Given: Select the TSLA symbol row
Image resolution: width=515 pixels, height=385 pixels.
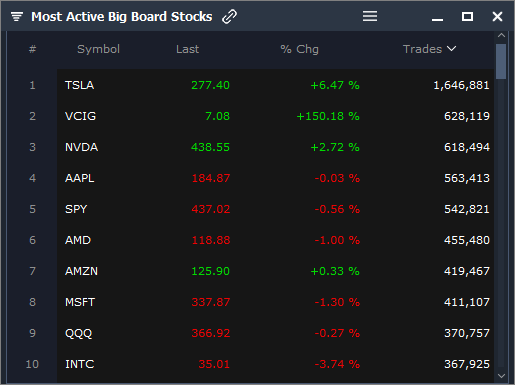Looking at the screenshot, I should pos(275,85).
